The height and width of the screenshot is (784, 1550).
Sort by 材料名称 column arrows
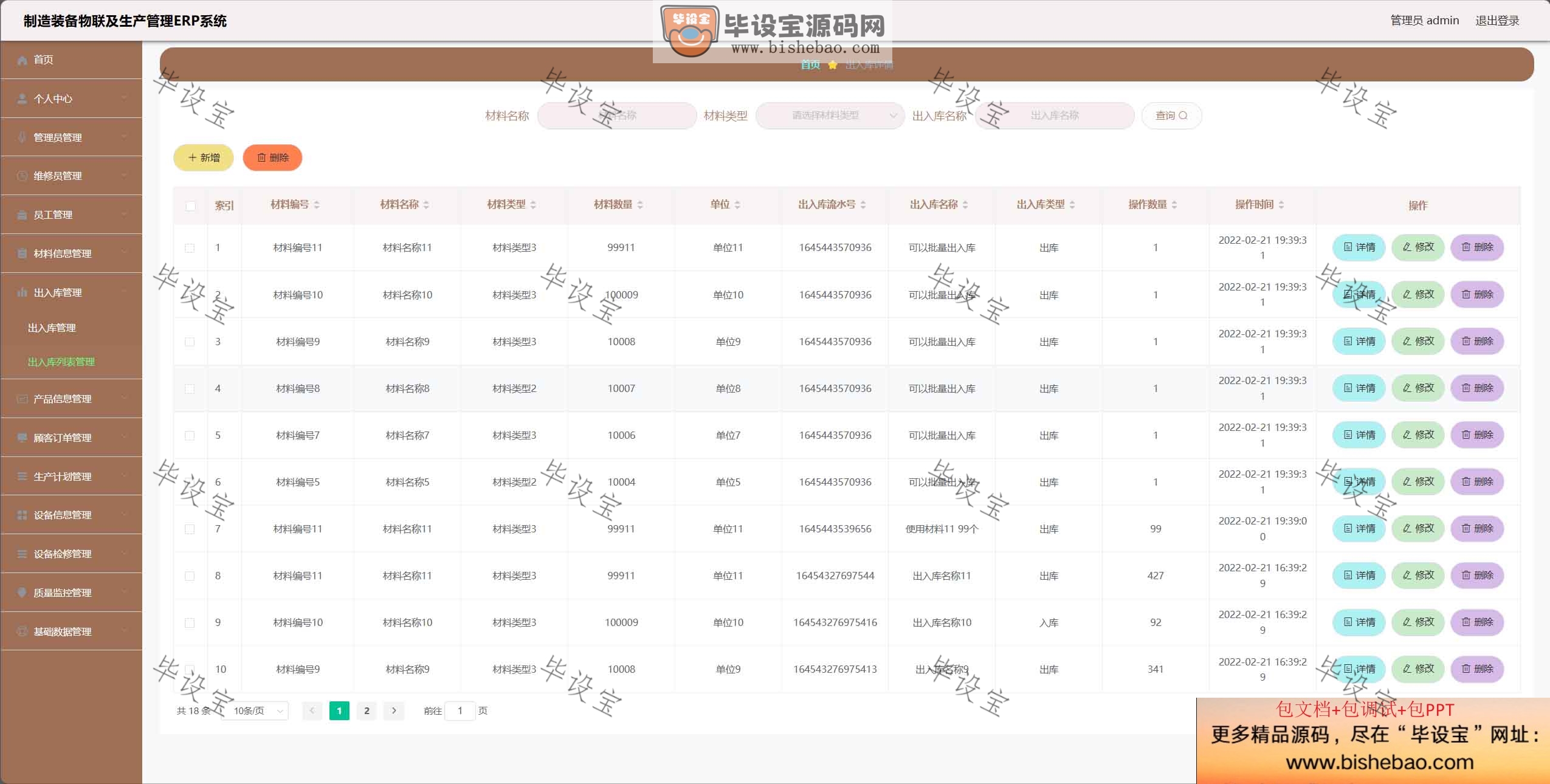tap(426, 205)
